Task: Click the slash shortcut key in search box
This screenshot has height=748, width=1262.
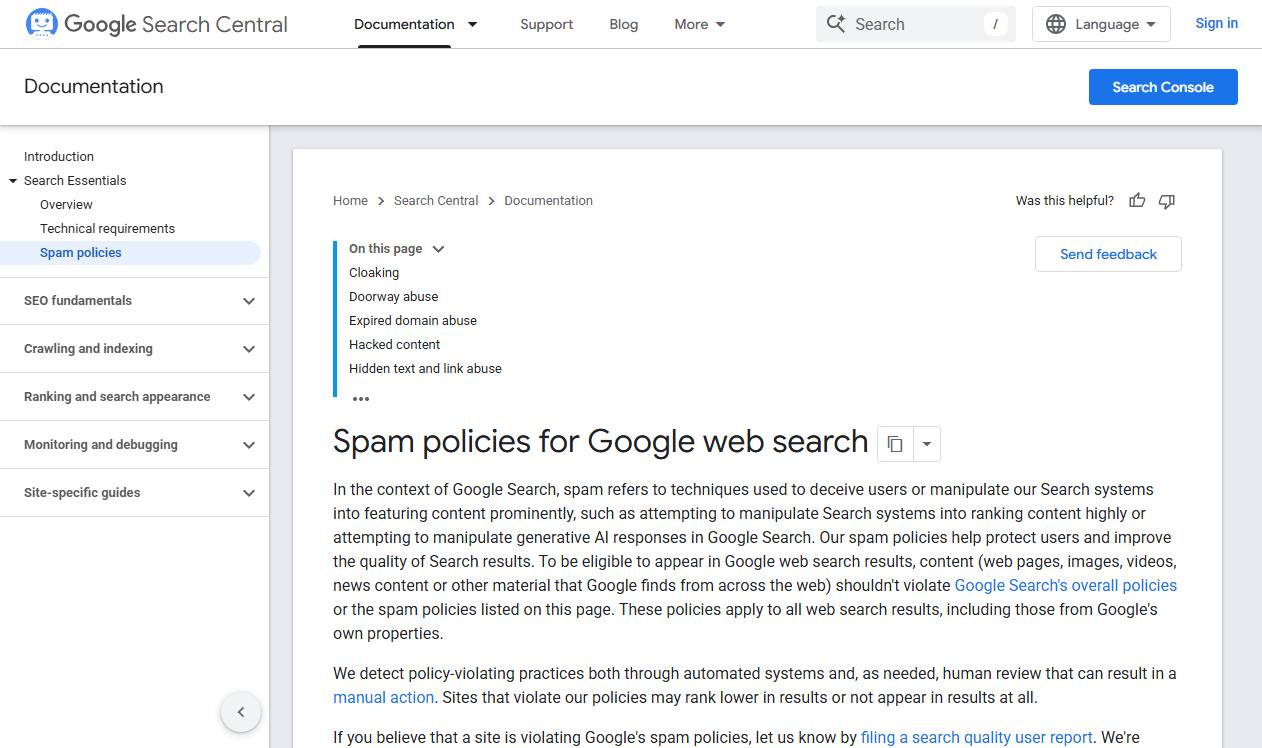Action: pyautogui.click(x=995, y=24)
